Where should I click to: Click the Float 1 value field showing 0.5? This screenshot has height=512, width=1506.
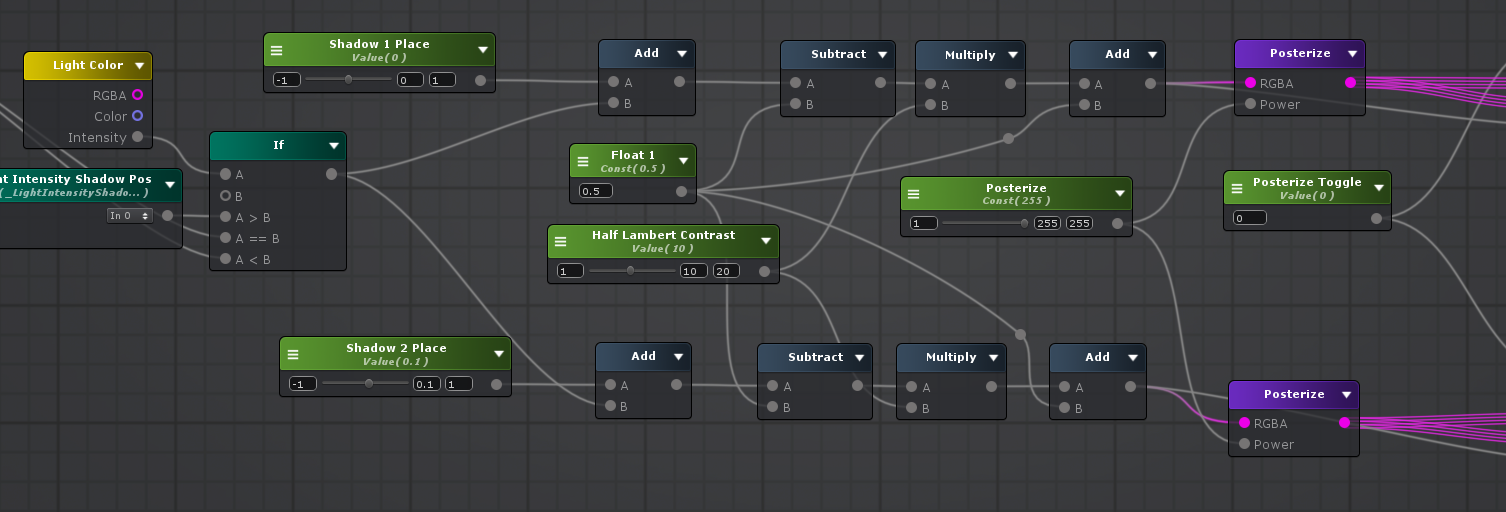click(x=596, y=191)
